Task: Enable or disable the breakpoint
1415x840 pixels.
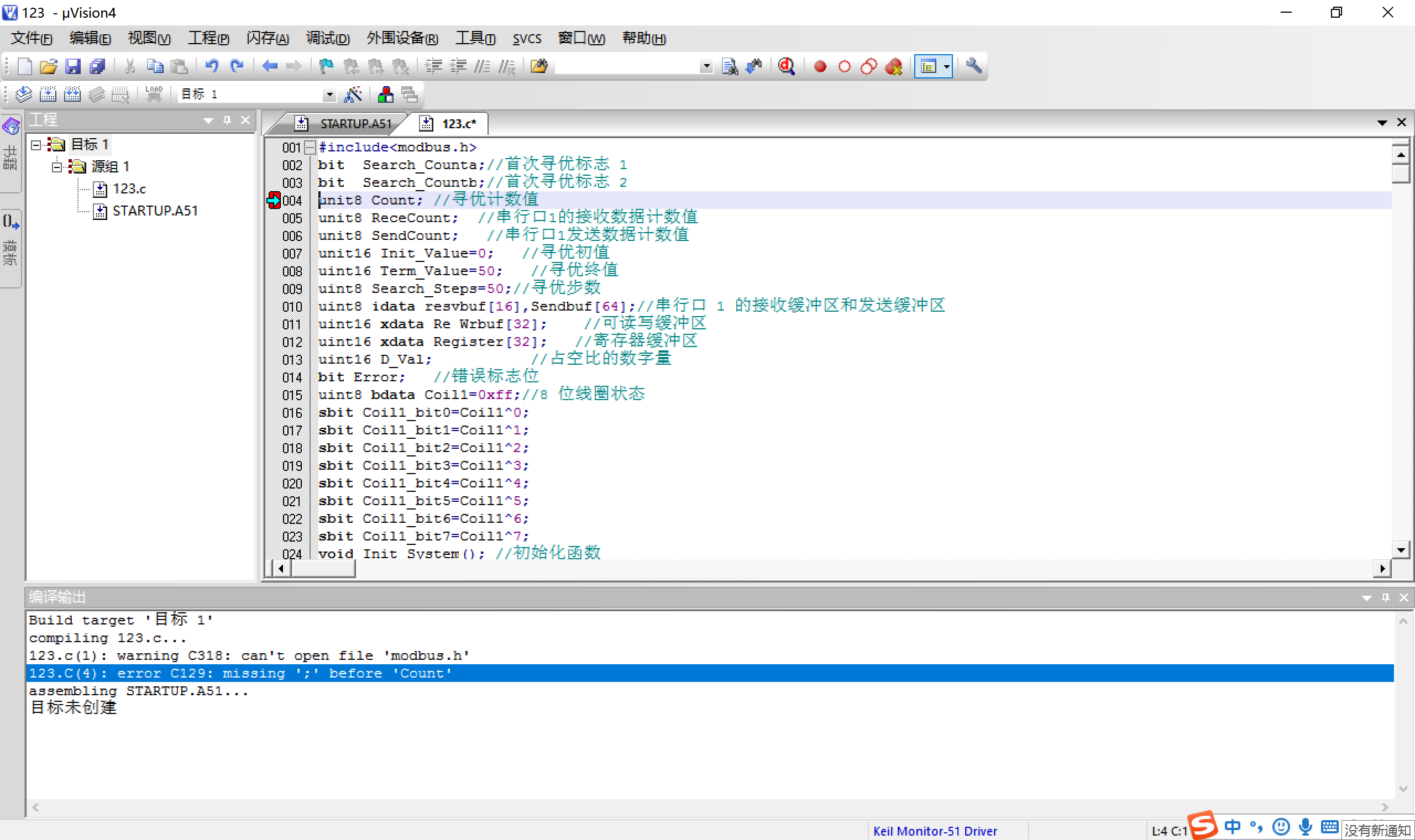Action: 844,66
